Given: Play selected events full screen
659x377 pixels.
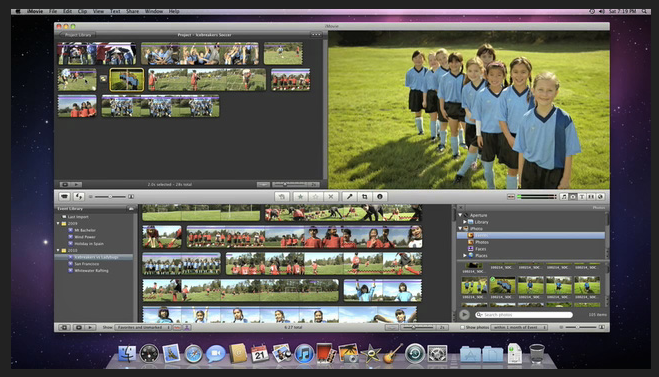Looking at the screenshot, I should pyautogui.click(x=78, y=327).
